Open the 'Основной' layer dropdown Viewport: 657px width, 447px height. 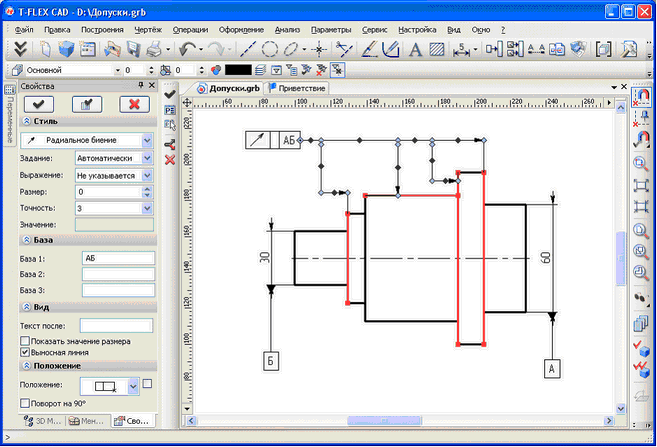coord(117,70)
